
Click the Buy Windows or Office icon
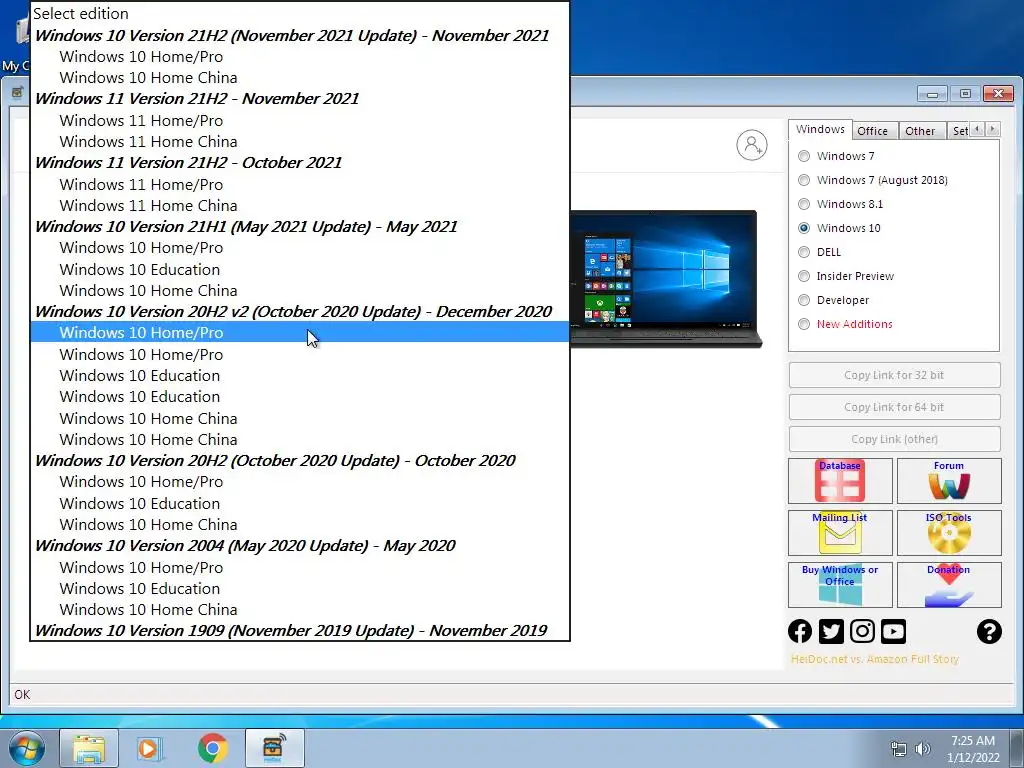pyautogui.click(x=840, y=584)
